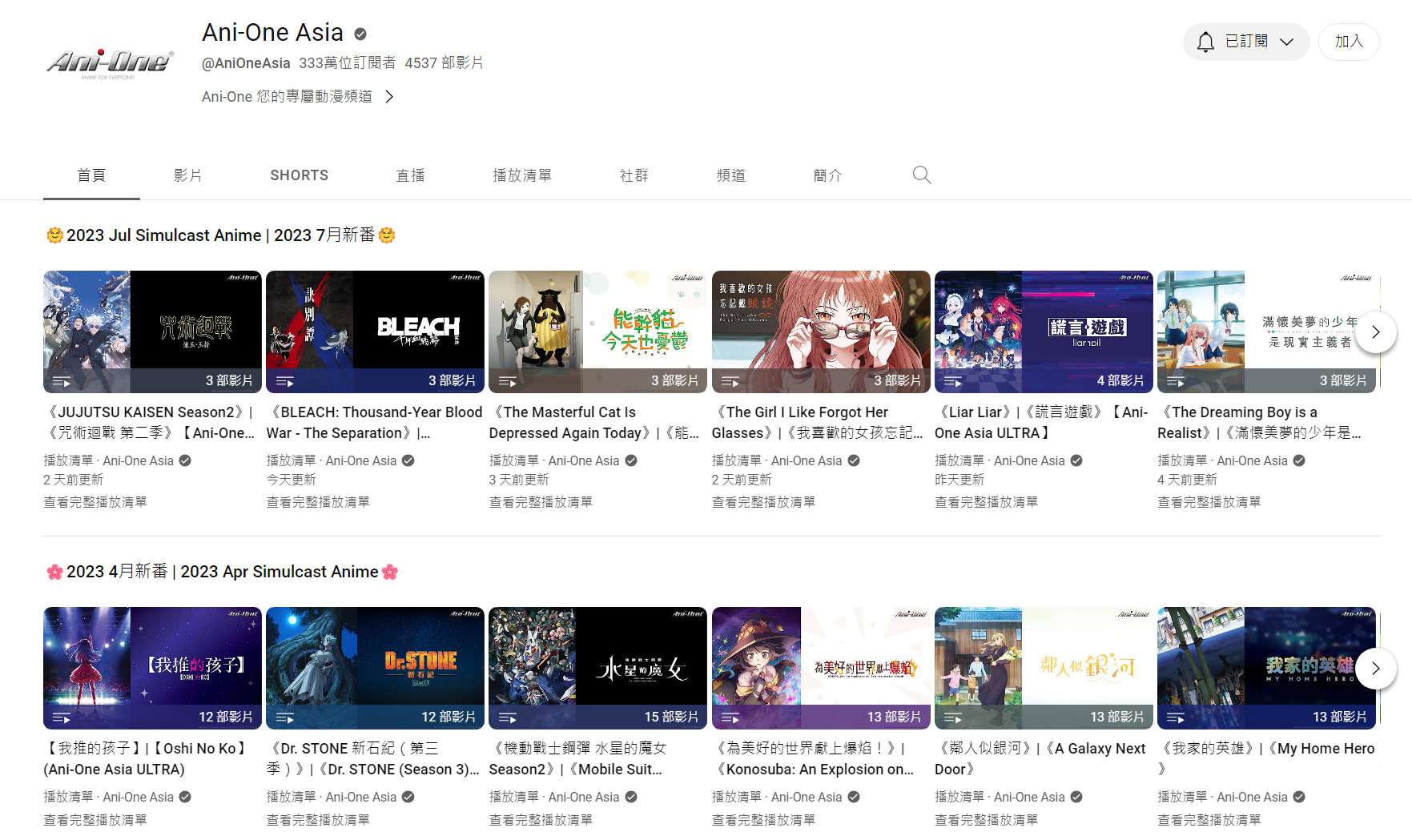Open the 播放清單 tab

521,175
